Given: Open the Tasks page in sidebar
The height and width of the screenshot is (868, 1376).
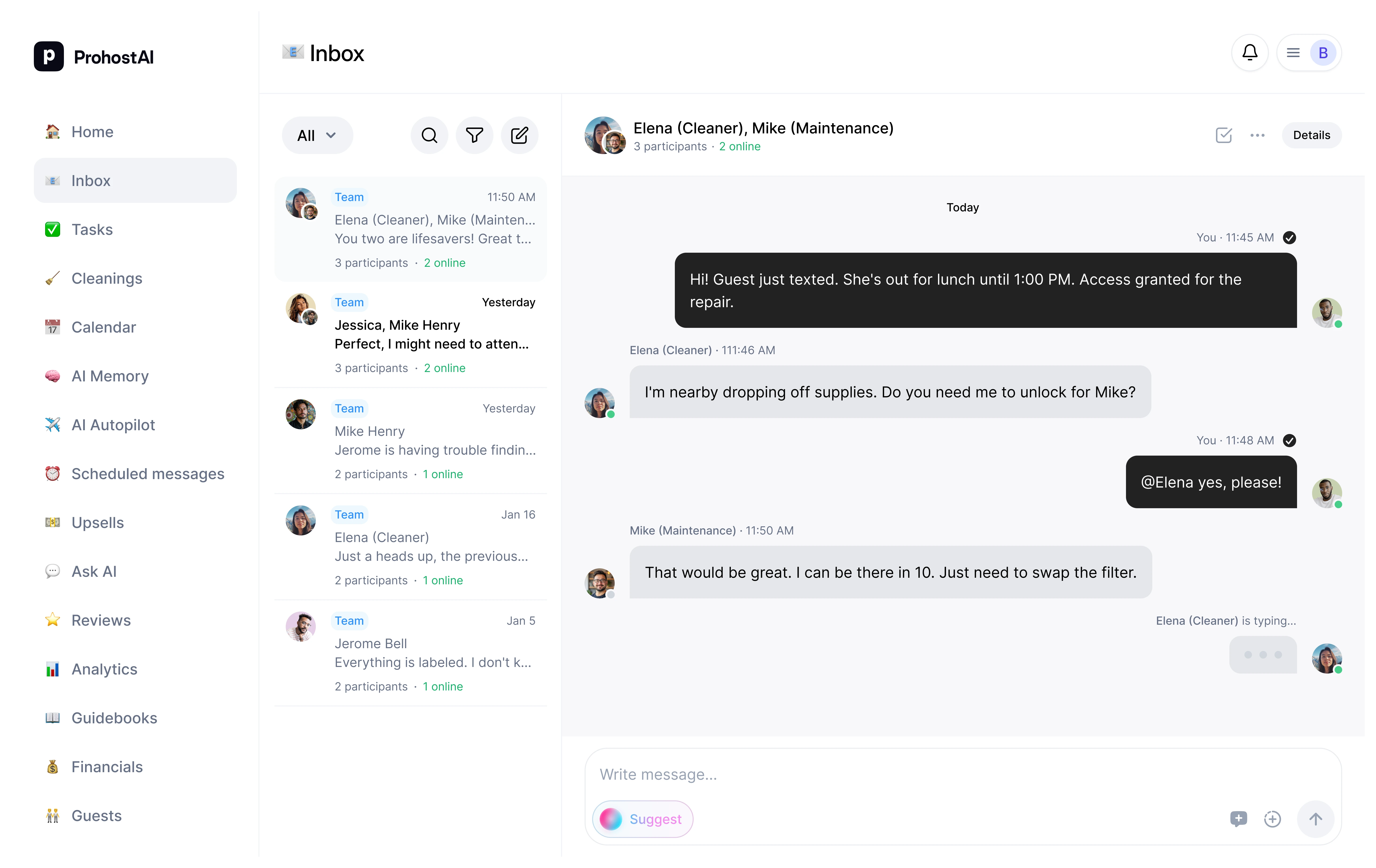Looking at the screenshot, I should tap(92, 229).
